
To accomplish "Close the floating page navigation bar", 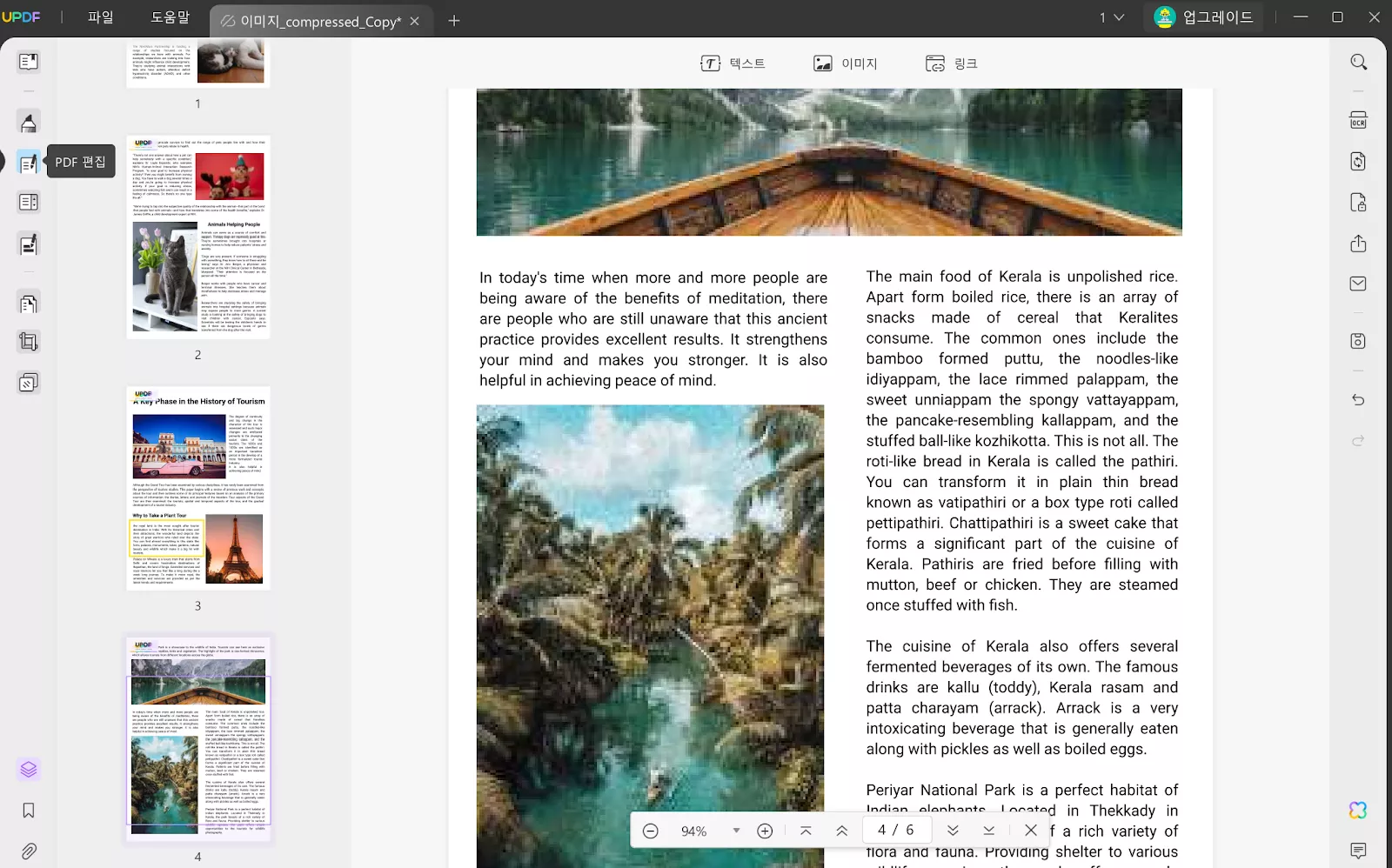I will pyautogui.click(x=1031, y=831).
